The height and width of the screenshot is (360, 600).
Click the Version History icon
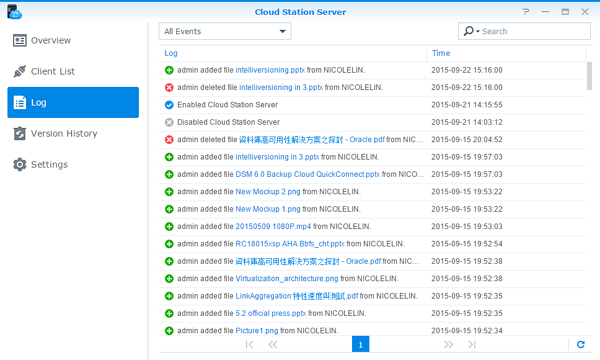tap(20, 134)
